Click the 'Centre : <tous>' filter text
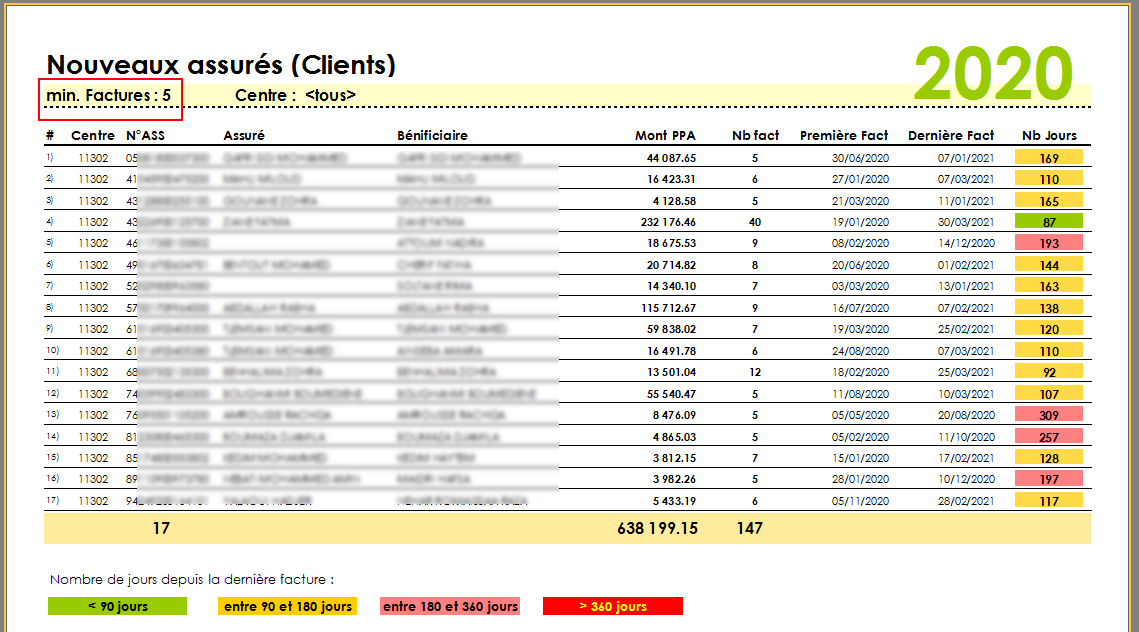Image resolution: width=1139 pixels, height=632 pixels. point(295,95)
